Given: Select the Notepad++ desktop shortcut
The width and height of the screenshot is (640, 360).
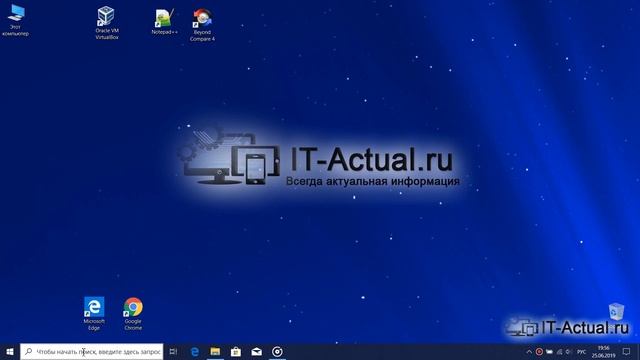Looking at the screenshot, I should (164, 22).
